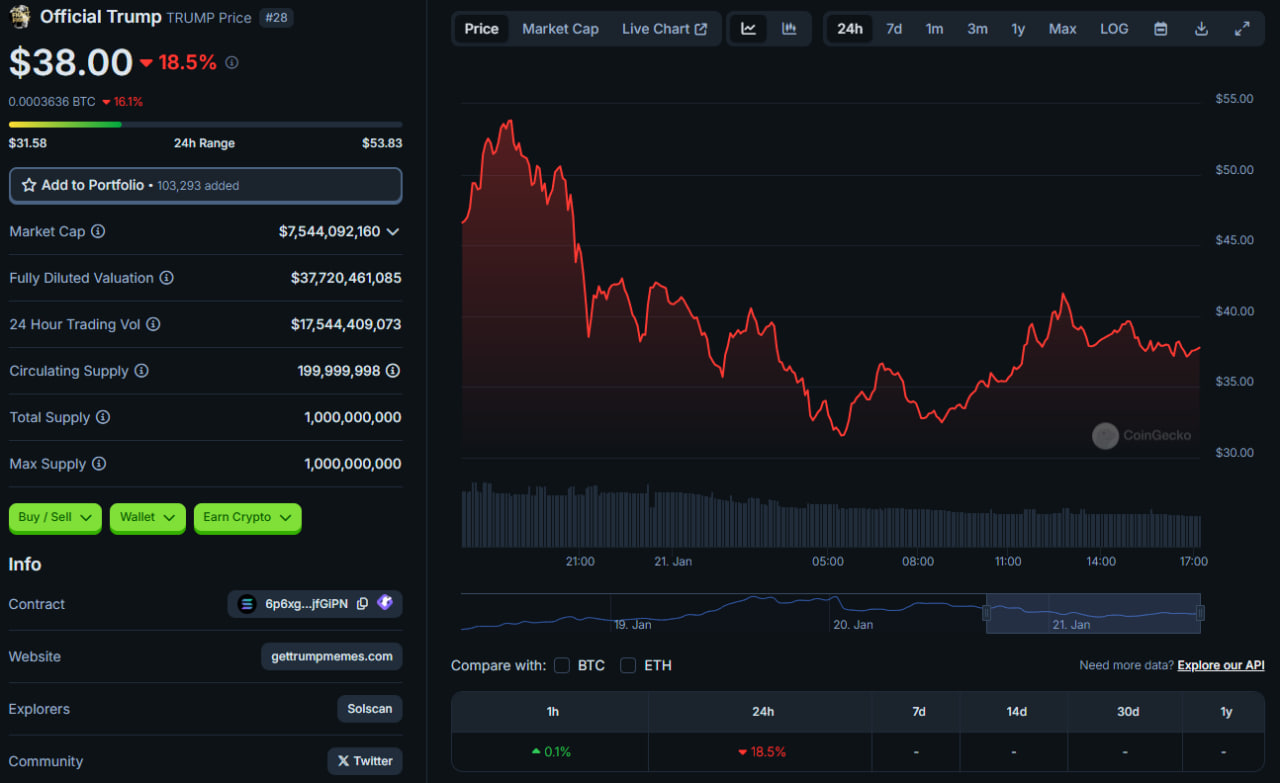Click the $38.00 price text
The width and height of the screenshot is (1280, 783).
(x=71, y=62)
